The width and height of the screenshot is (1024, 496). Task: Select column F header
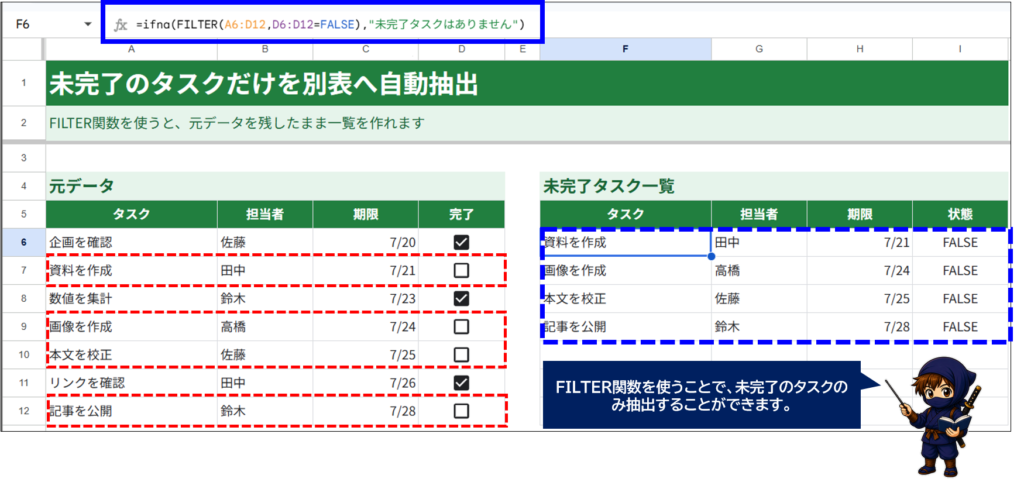pyautogui.click(x=626, y=49)
